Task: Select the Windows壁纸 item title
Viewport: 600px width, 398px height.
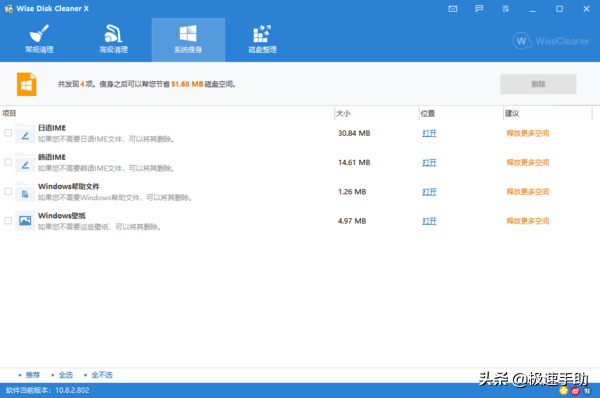Action: (x=62, y=215)
